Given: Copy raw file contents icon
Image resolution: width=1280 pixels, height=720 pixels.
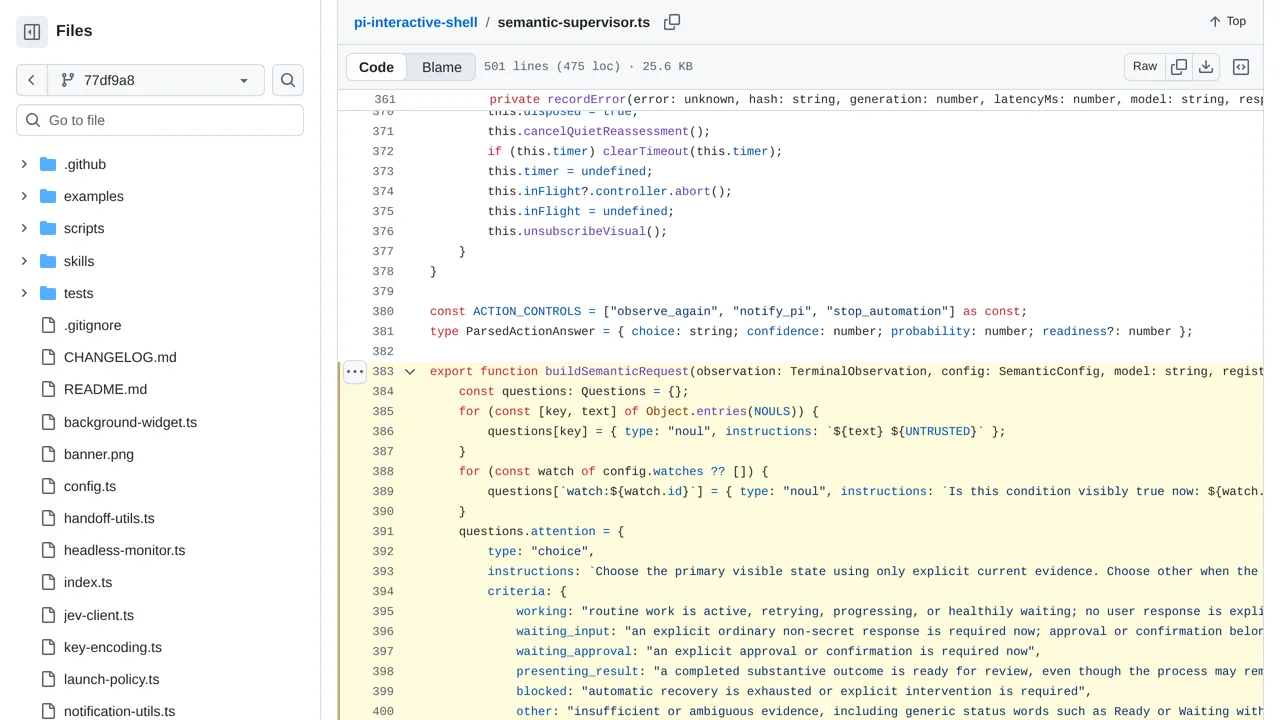Looking at the screenshot, I should [x=1179, y=67].
